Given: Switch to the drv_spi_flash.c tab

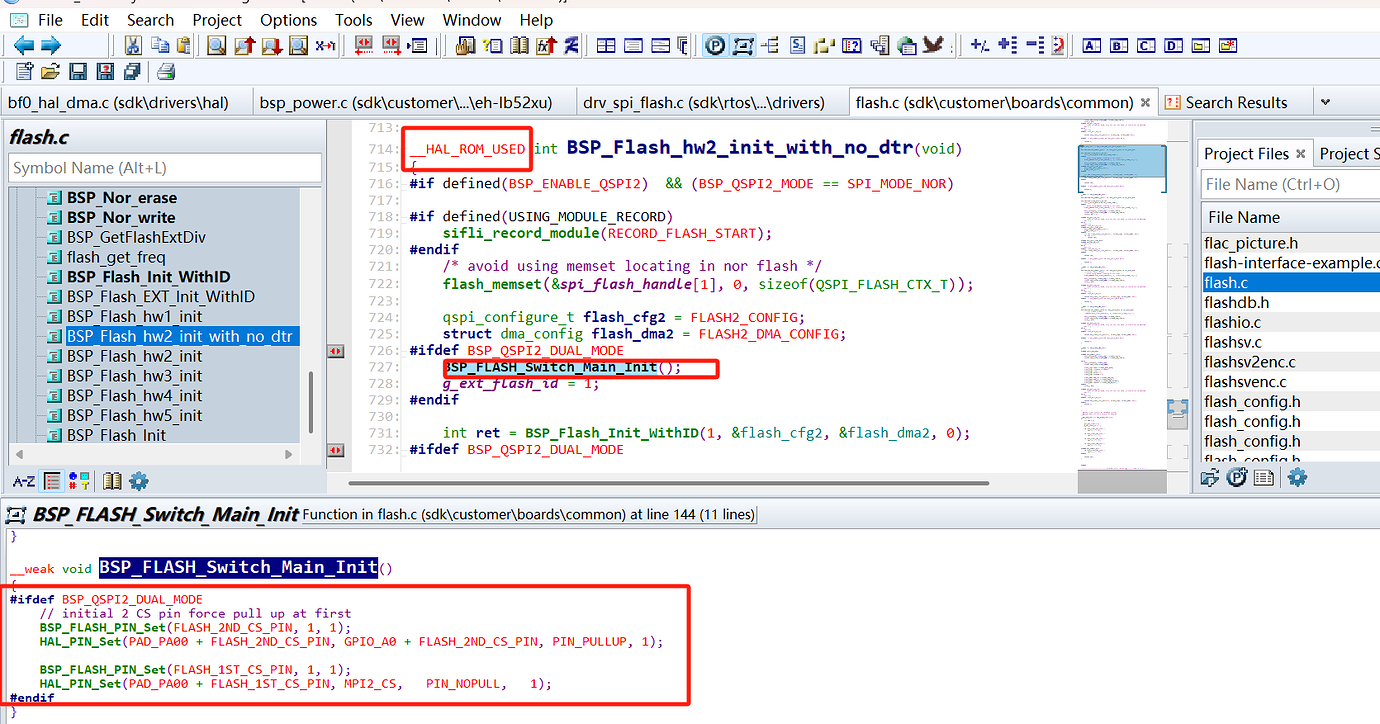Looking at the screenshot, I should pos(703,102).
